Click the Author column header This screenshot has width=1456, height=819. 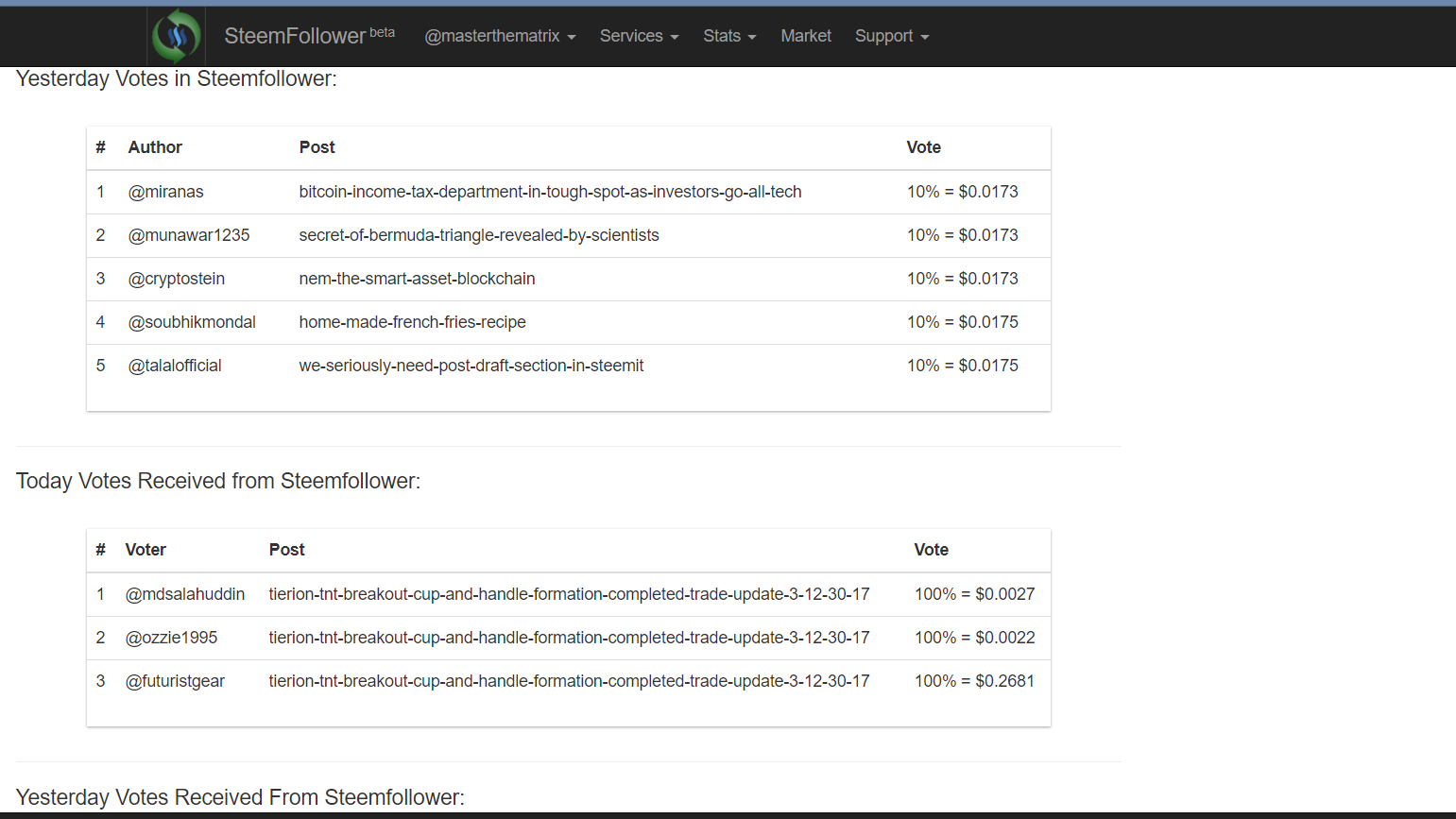[155, 147]
